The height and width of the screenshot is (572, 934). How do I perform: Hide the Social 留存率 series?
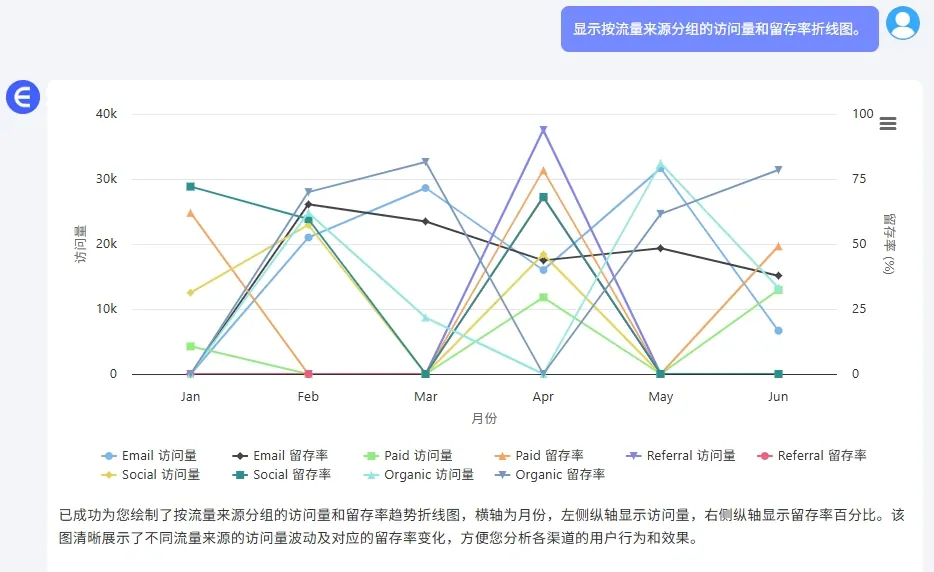tap(282, 475)
